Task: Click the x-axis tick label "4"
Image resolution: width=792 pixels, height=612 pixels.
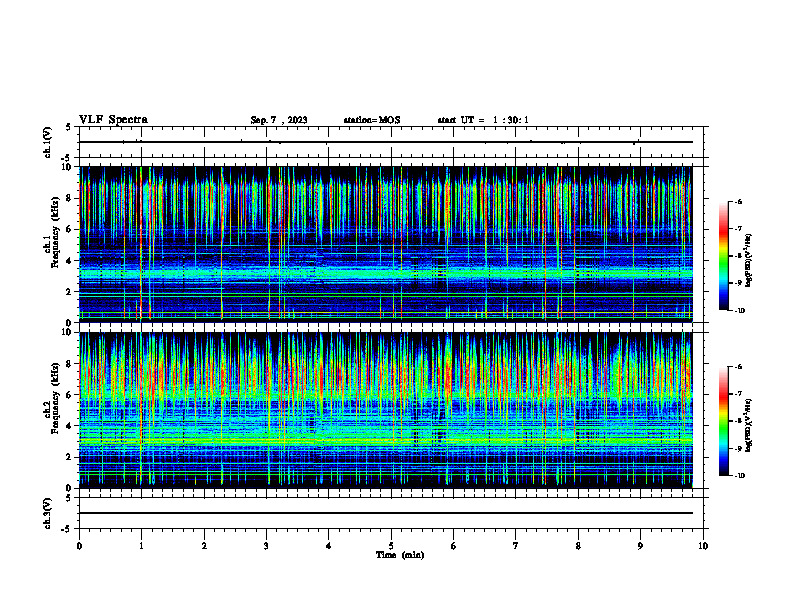Action: click(x=329, y=545)
